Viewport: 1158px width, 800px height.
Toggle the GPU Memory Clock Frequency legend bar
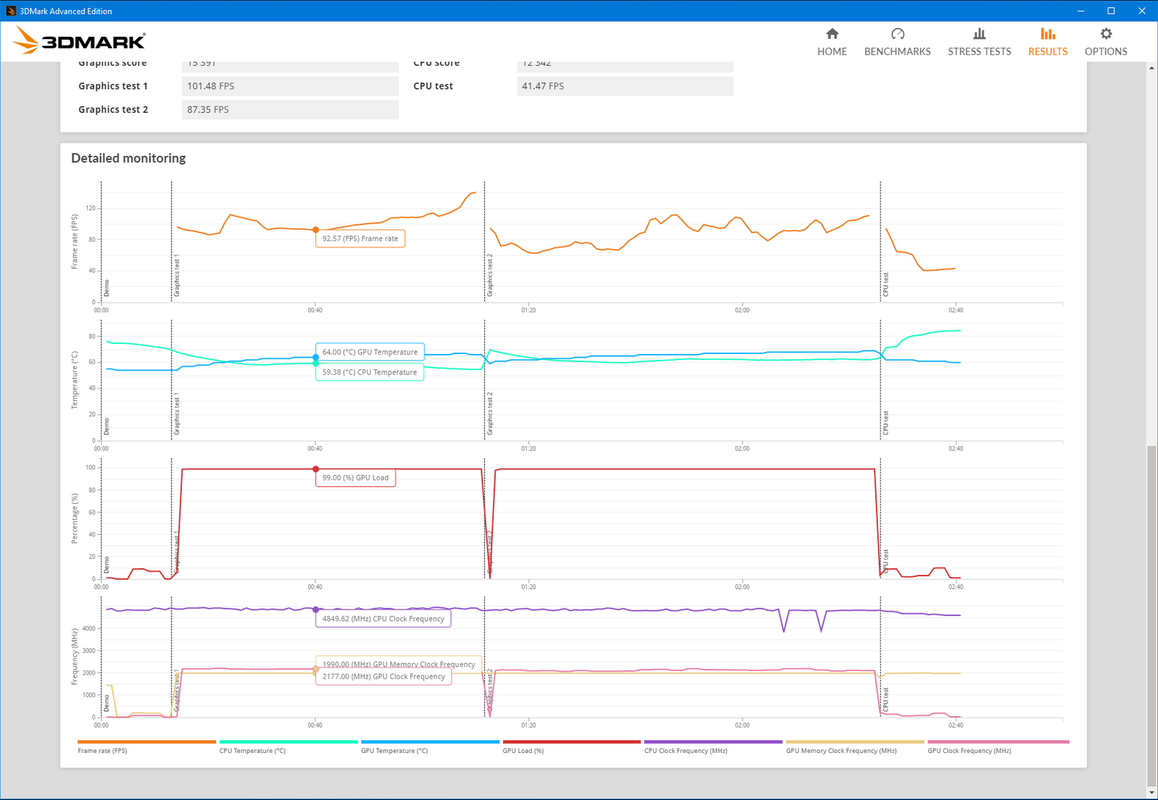pyautogui.click(x=855, y=742)
